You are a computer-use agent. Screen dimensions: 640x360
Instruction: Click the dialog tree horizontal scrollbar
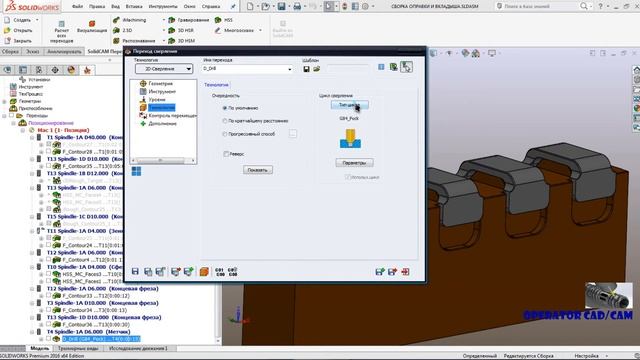163,160
